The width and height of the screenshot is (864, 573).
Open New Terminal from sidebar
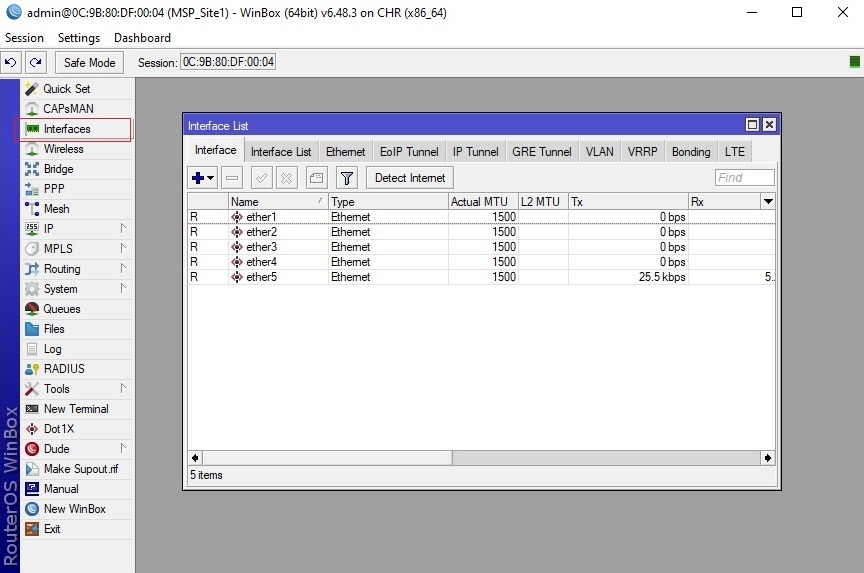[x=78, y=409]
